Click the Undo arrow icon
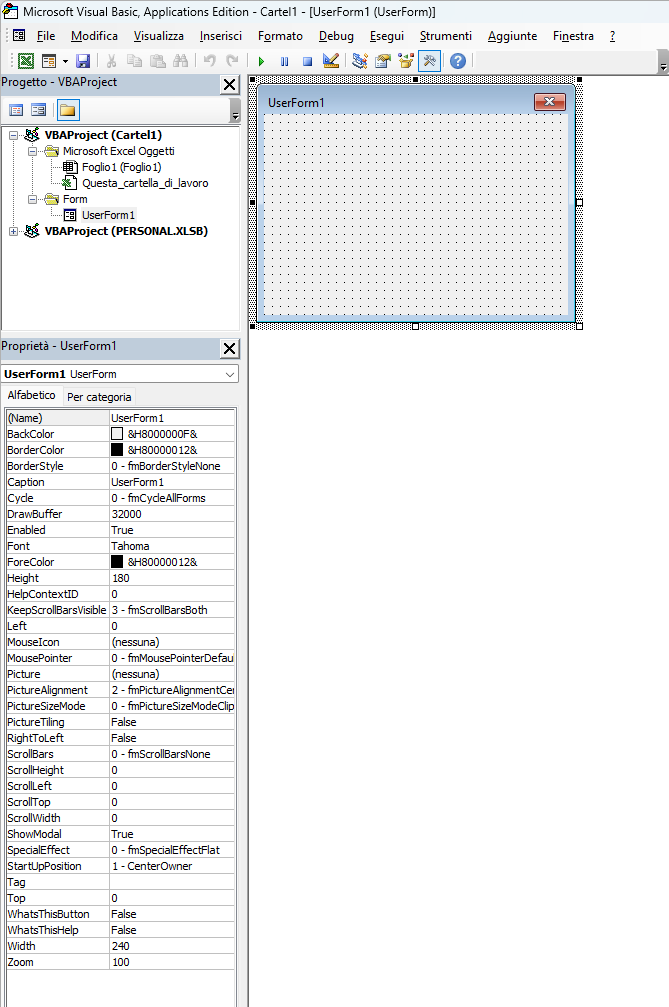This screenshot has height=1007, width=669. [x=209, y=61]
